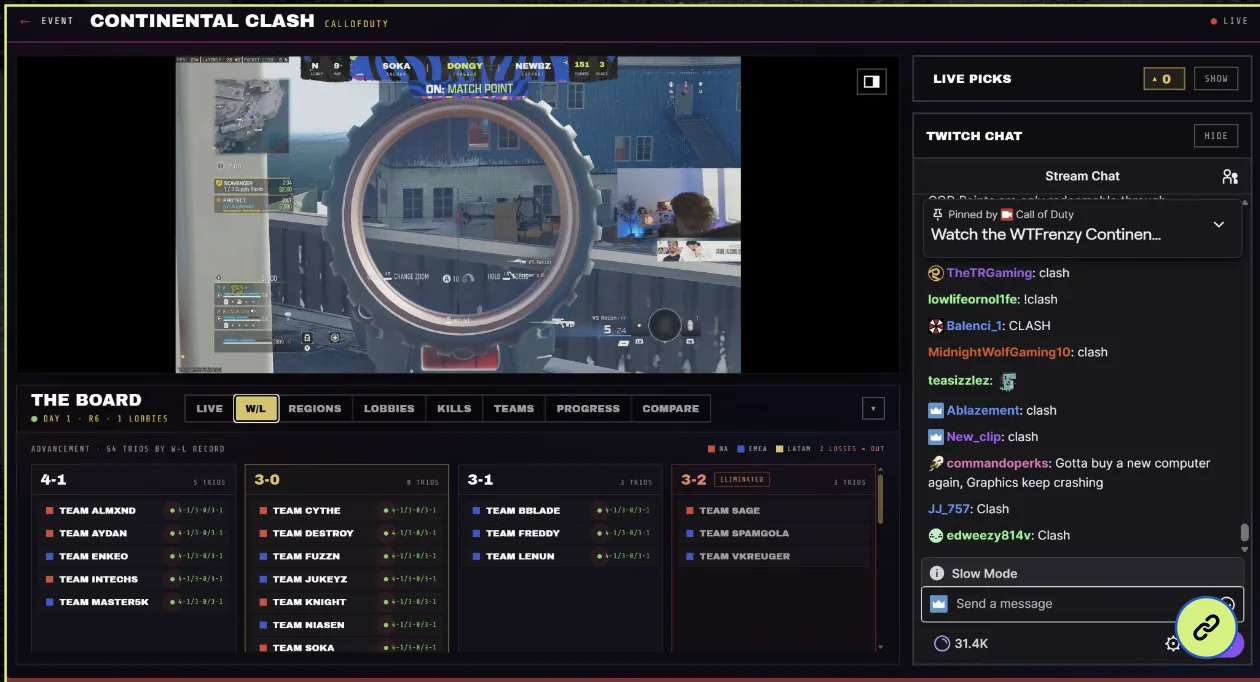
Task: Switch to the LIVE board tab
Action: coord(209,408)
